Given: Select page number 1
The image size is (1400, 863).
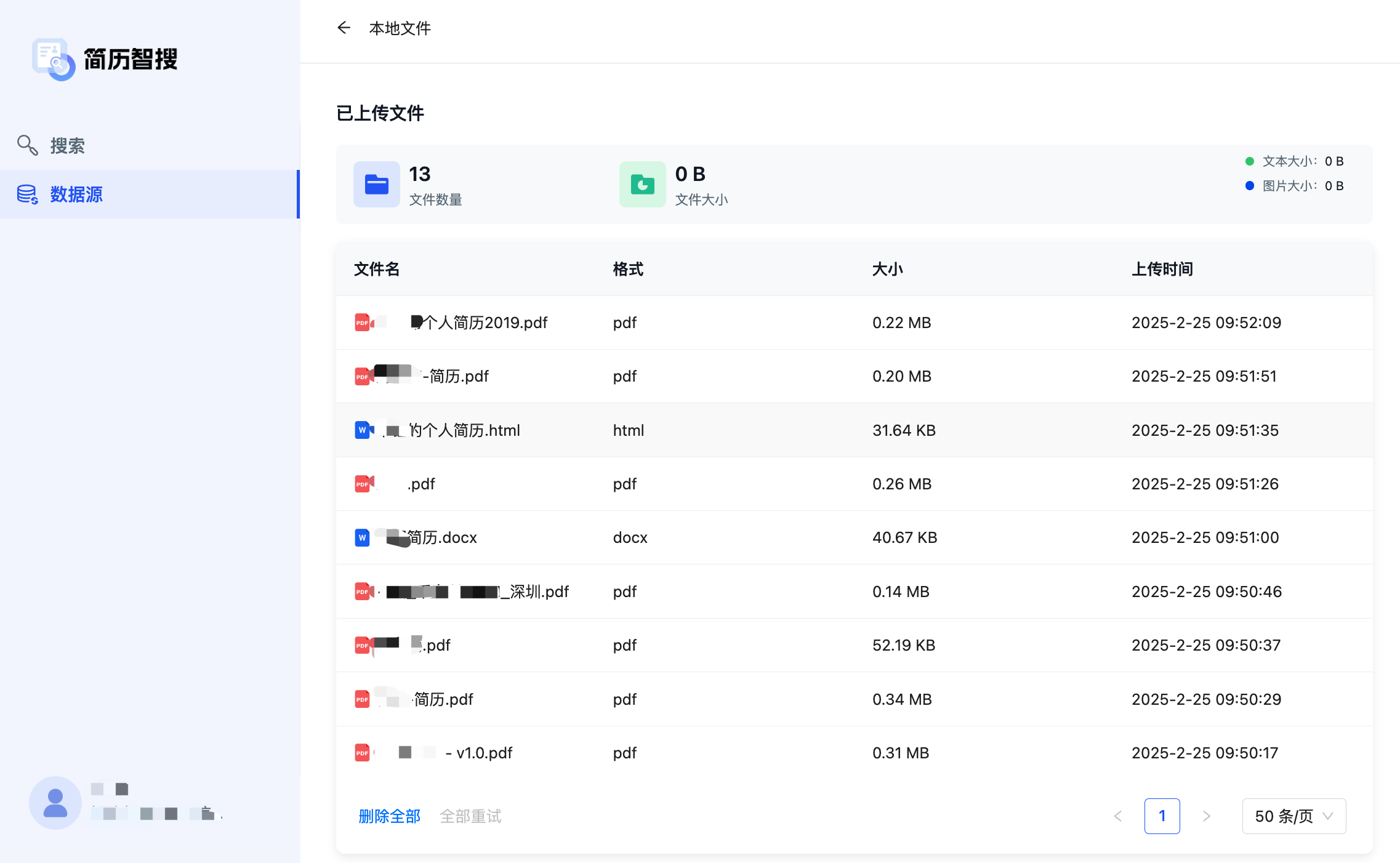Looking at the screenshot, I should pos(1162,816).
